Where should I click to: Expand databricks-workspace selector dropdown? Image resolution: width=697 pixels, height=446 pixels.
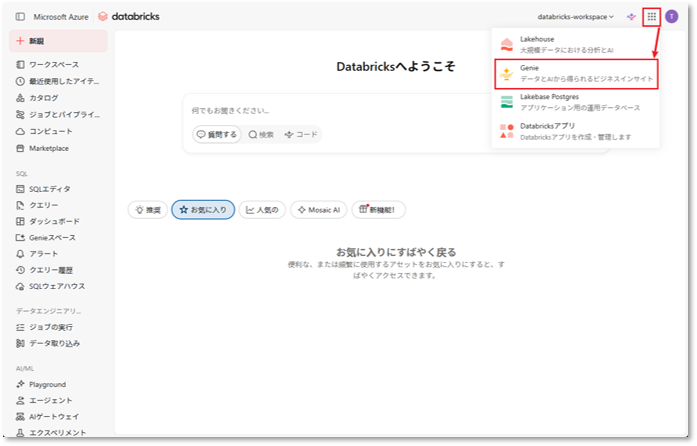pyautogui.click(x=575, y=17)
